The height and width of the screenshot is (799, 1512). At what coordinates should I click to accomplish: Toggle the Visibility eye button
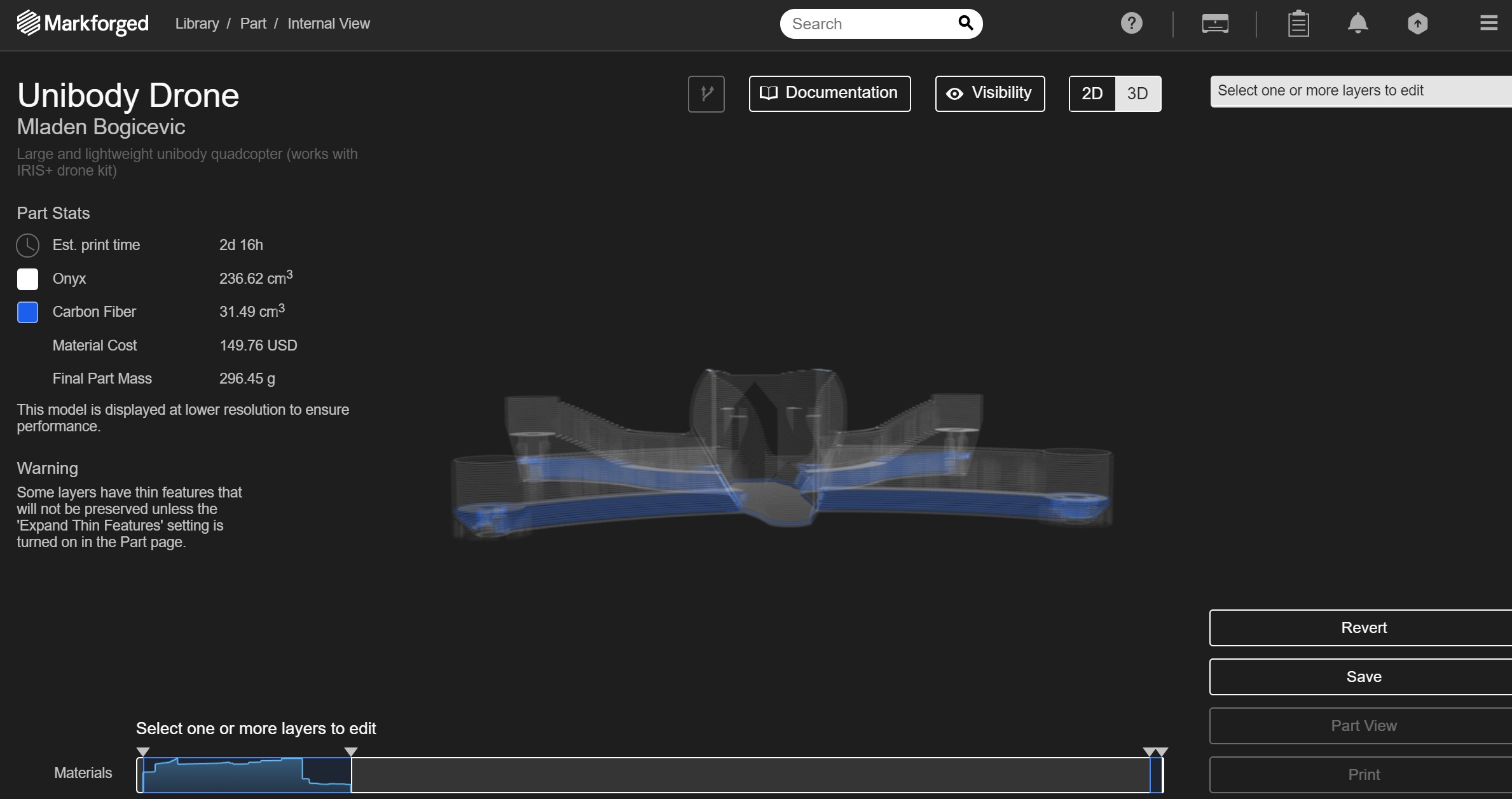[x=989, y=94]
